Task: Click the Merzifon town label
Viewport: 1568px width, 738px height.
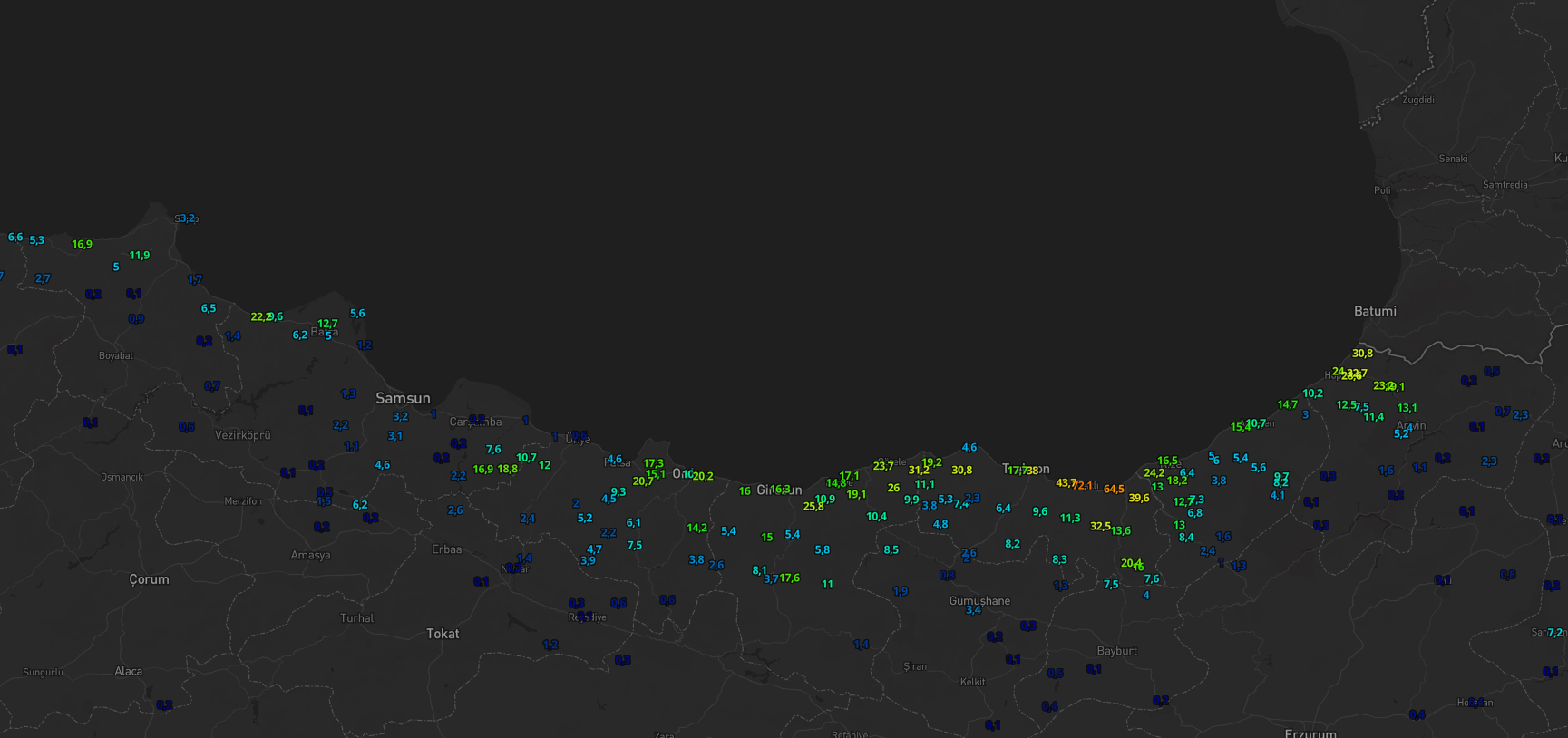Action: tap(243, 501)
